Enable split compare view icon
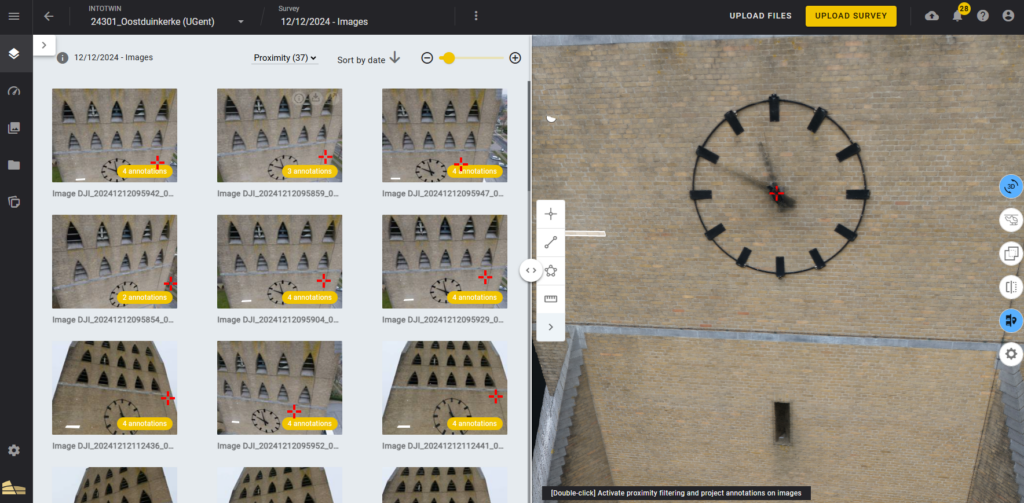 click(1011, 287)
